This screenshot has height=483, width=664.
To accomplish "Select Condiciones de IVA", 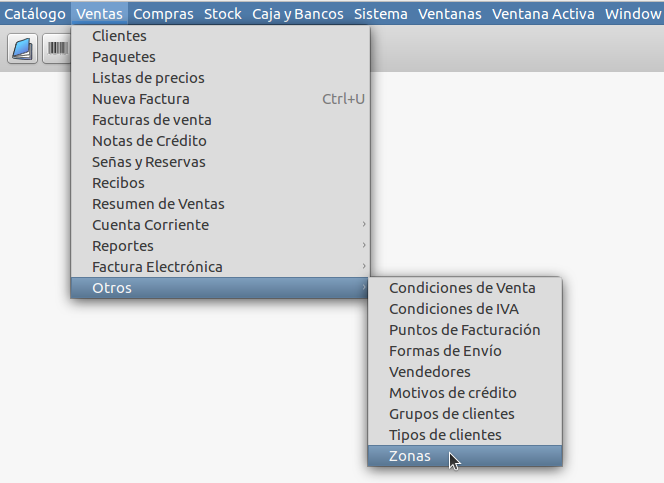I will 465,309.
